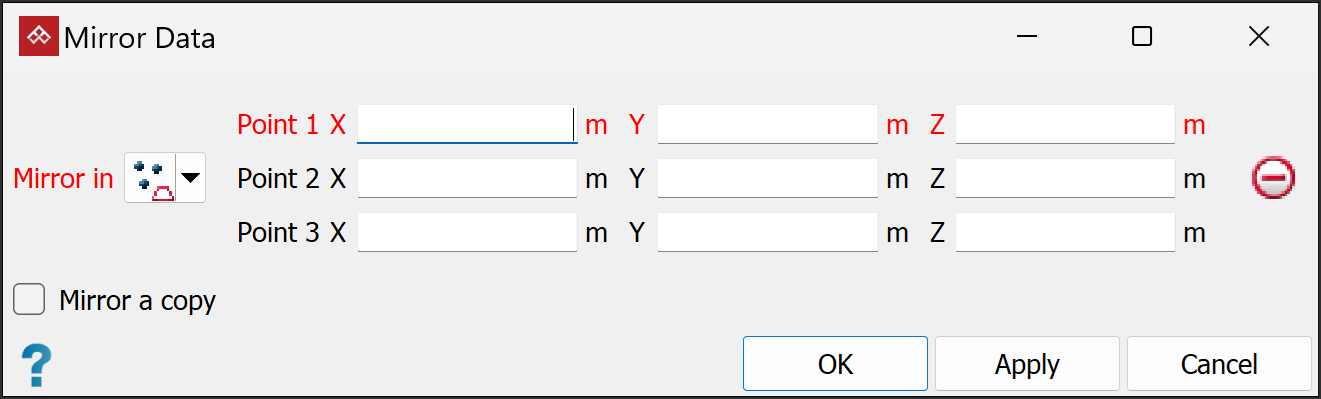Image resolution: width=1321 pixels, height=399 pixels.
Task: Focus the Point 3 Z field
Action: 1065,233
